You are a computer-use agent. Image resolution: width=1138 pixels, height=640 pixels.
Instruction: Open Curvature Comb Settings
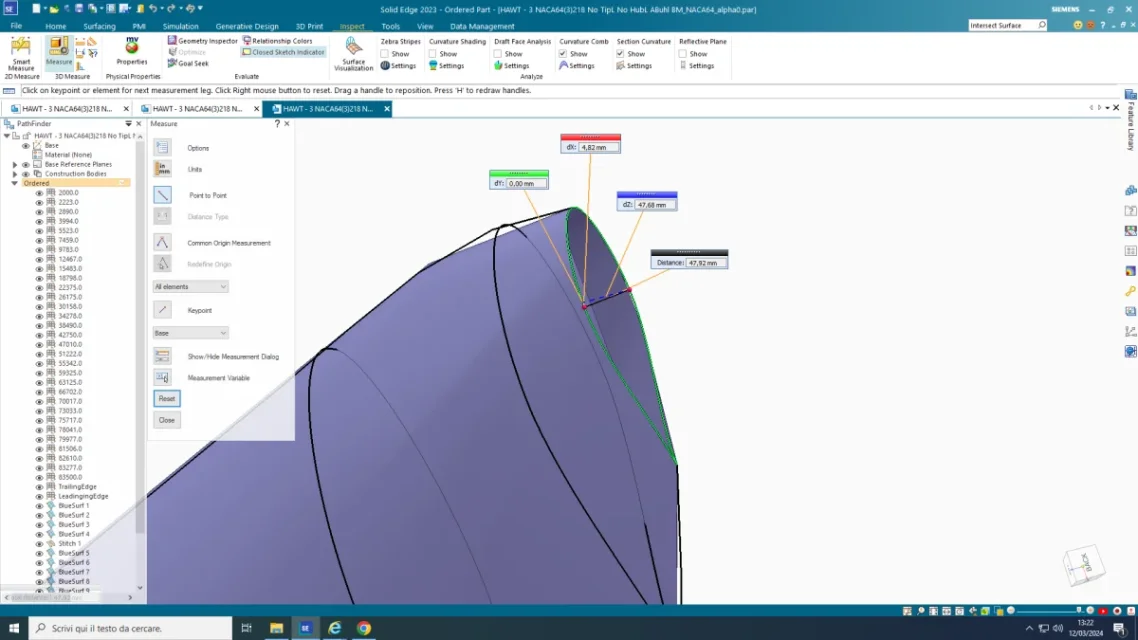coord(576,66)
